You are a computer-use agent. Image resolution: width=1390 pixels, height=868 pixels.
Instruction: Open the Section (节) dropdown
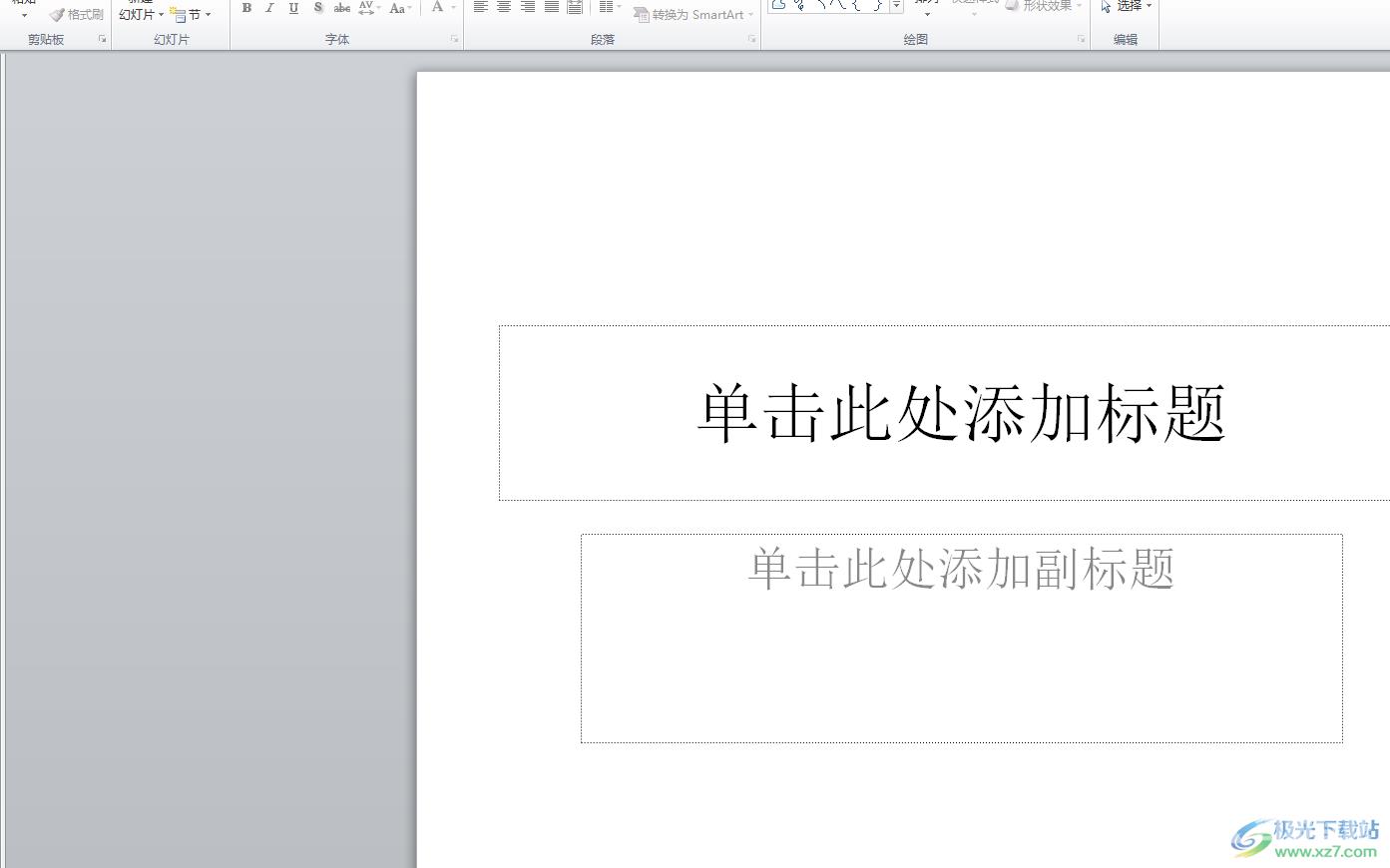click(x=191, y=15)
